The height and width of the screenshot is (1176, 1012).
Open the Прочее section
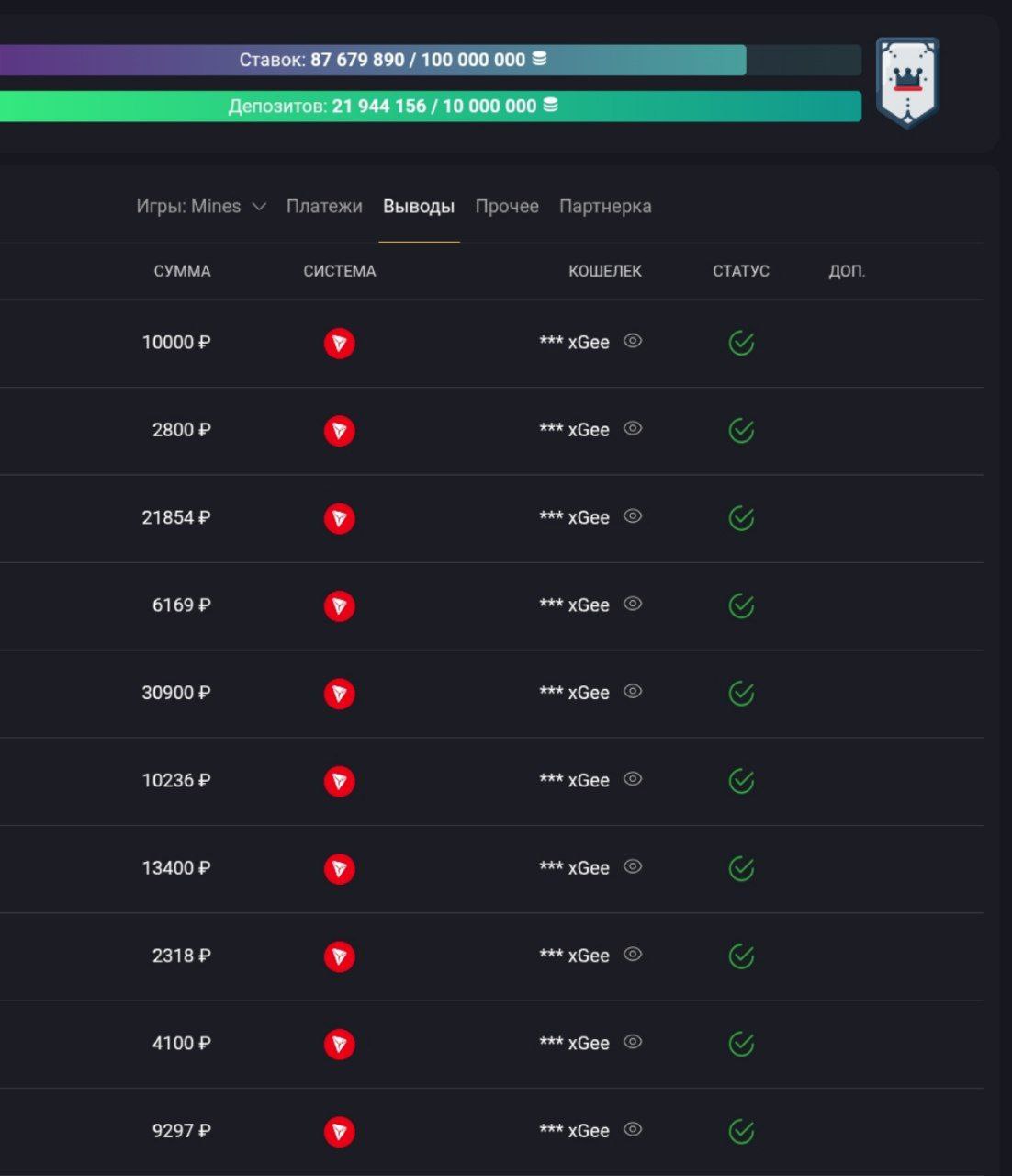tap(507, 207)
